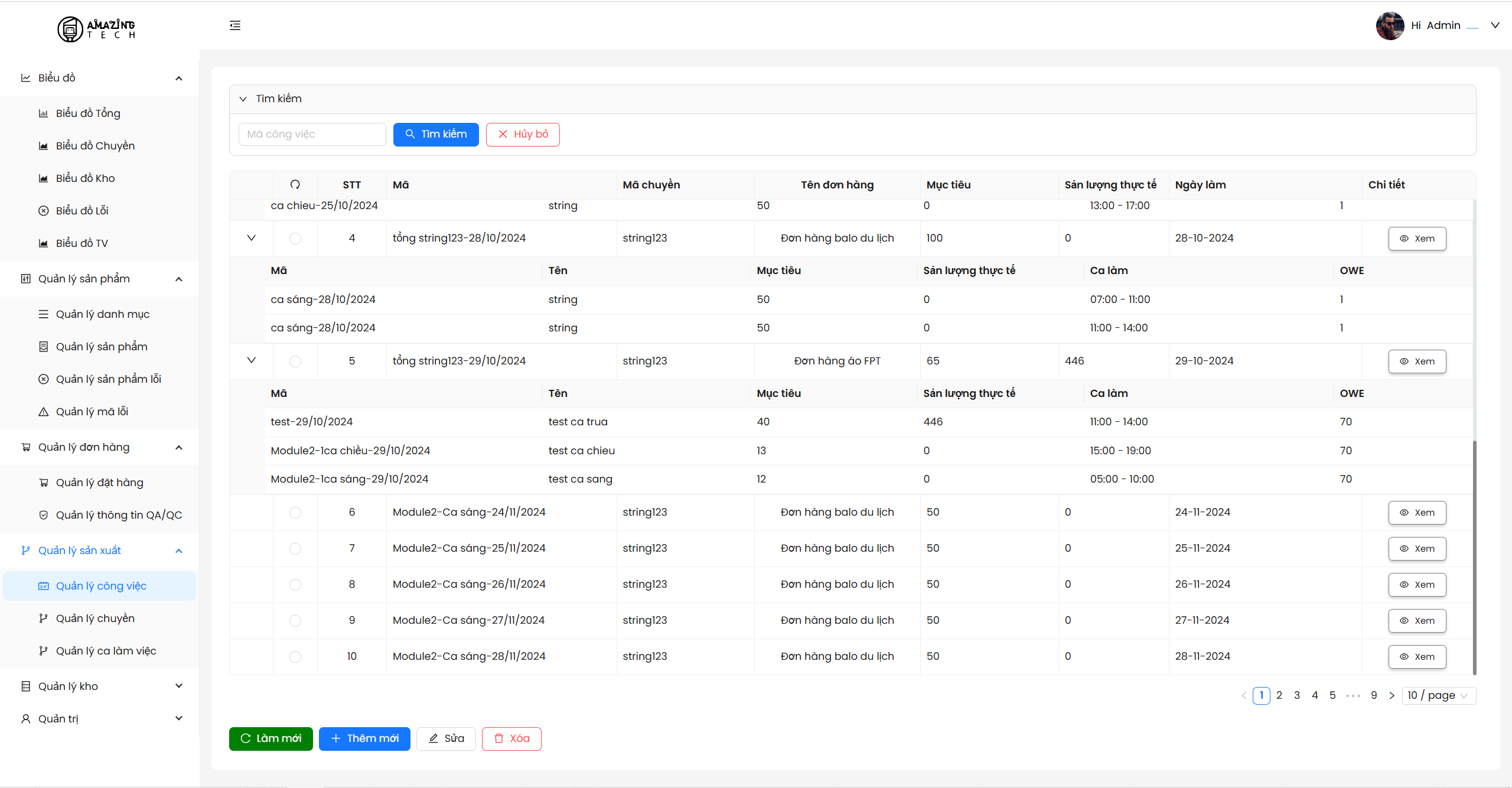Image resolution: width=1512 pixels, height=788 pixels.
Task: Click the refresh icon in table header
Action: (x=295, y=185)
